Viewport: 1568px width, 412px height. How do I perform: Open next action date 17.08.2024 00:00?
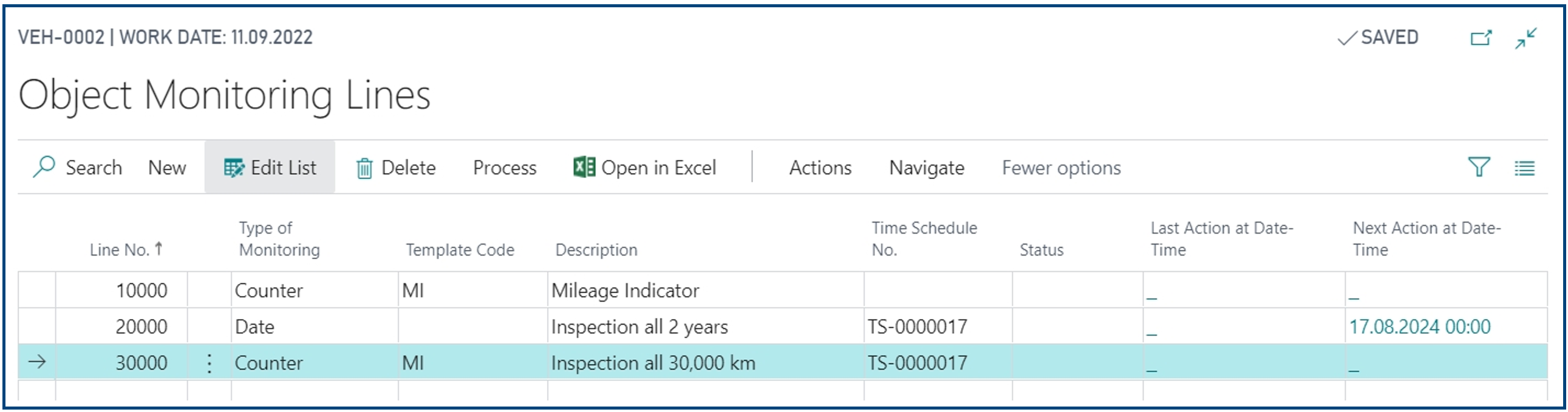(x=1419, y=327)
